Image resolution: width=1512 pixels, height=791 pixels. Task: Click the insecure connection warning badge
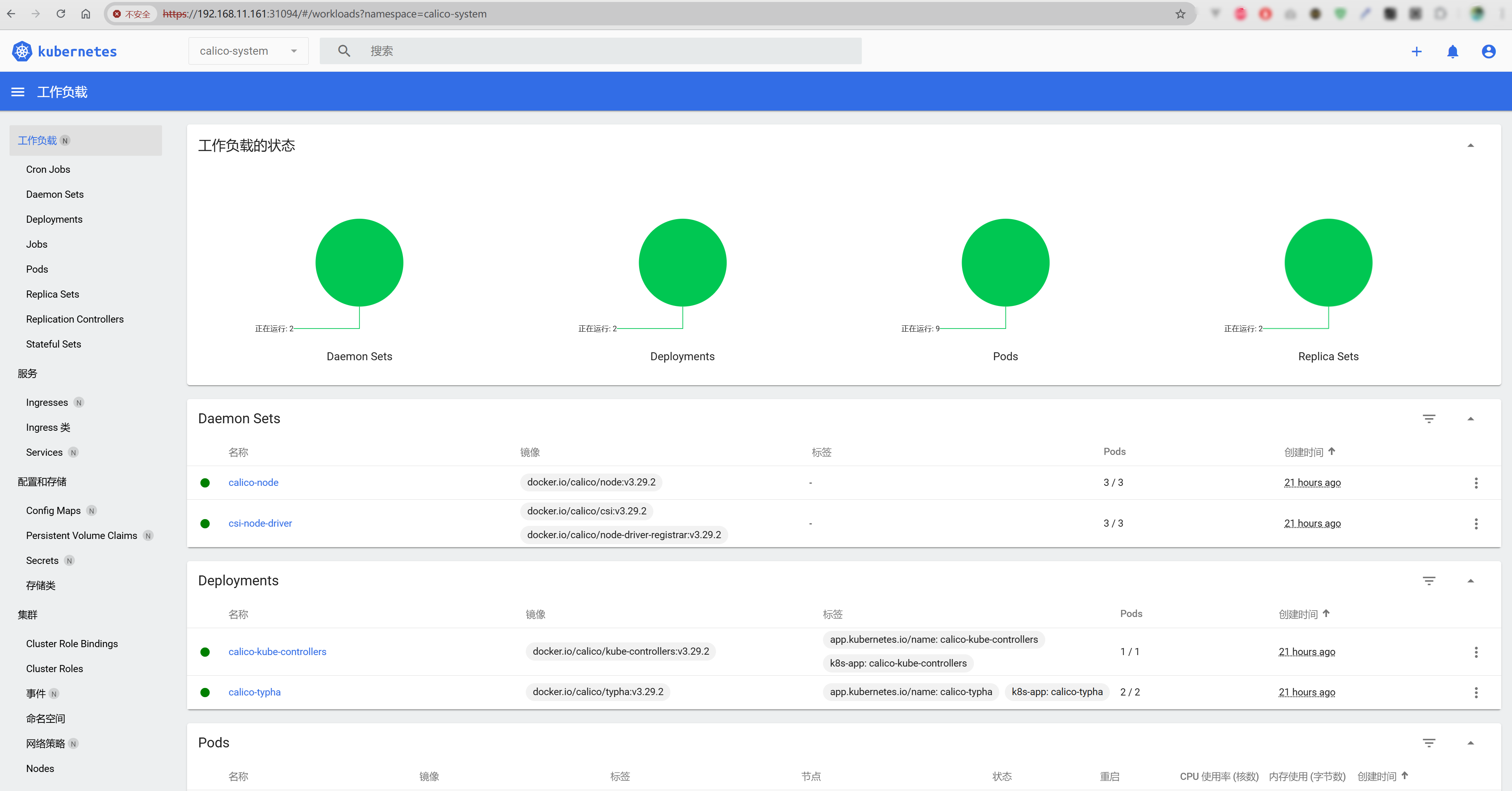(x=132, y=13)
